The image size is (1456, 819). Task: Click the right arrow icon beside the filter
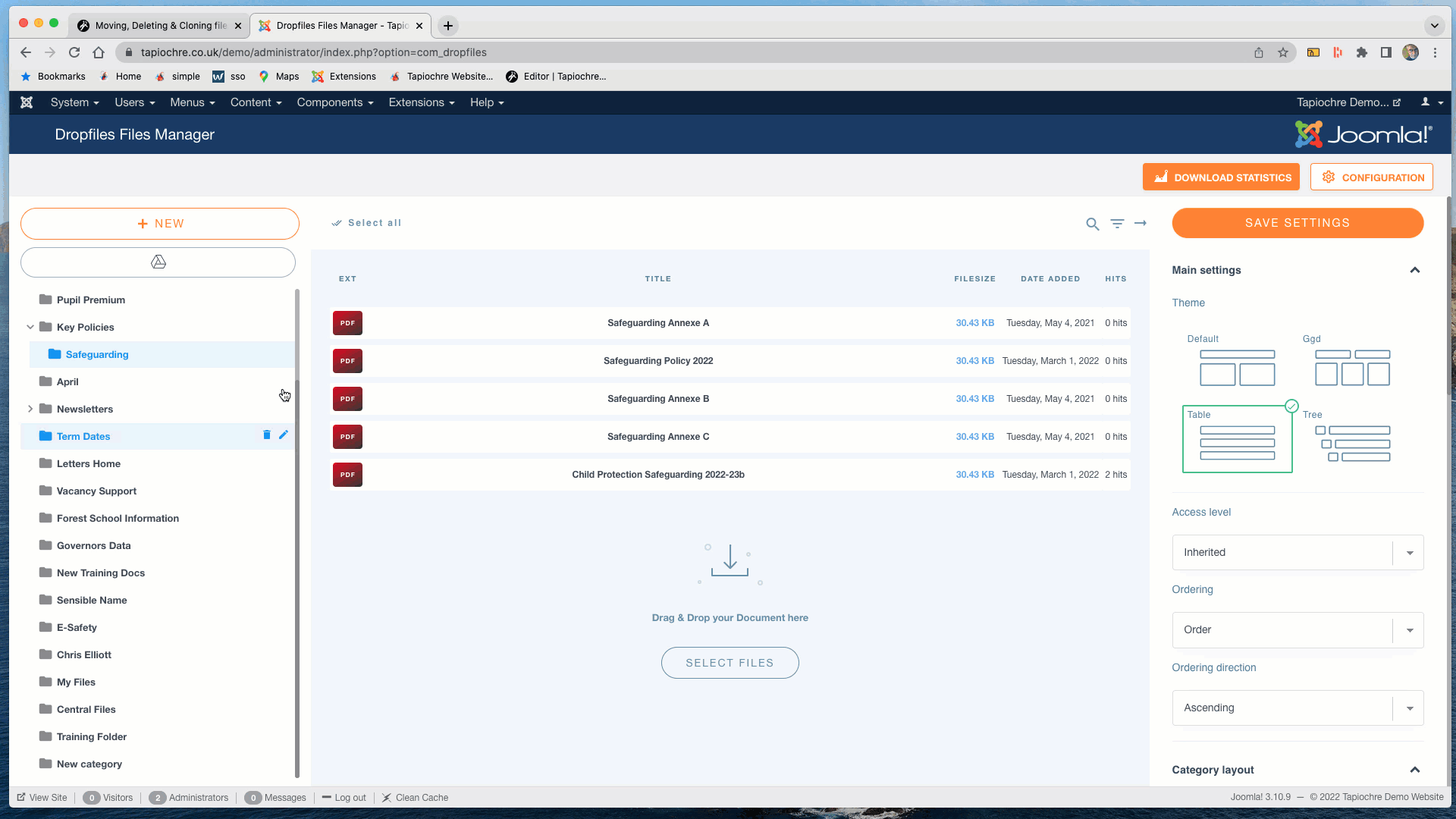click(1140, 223)
